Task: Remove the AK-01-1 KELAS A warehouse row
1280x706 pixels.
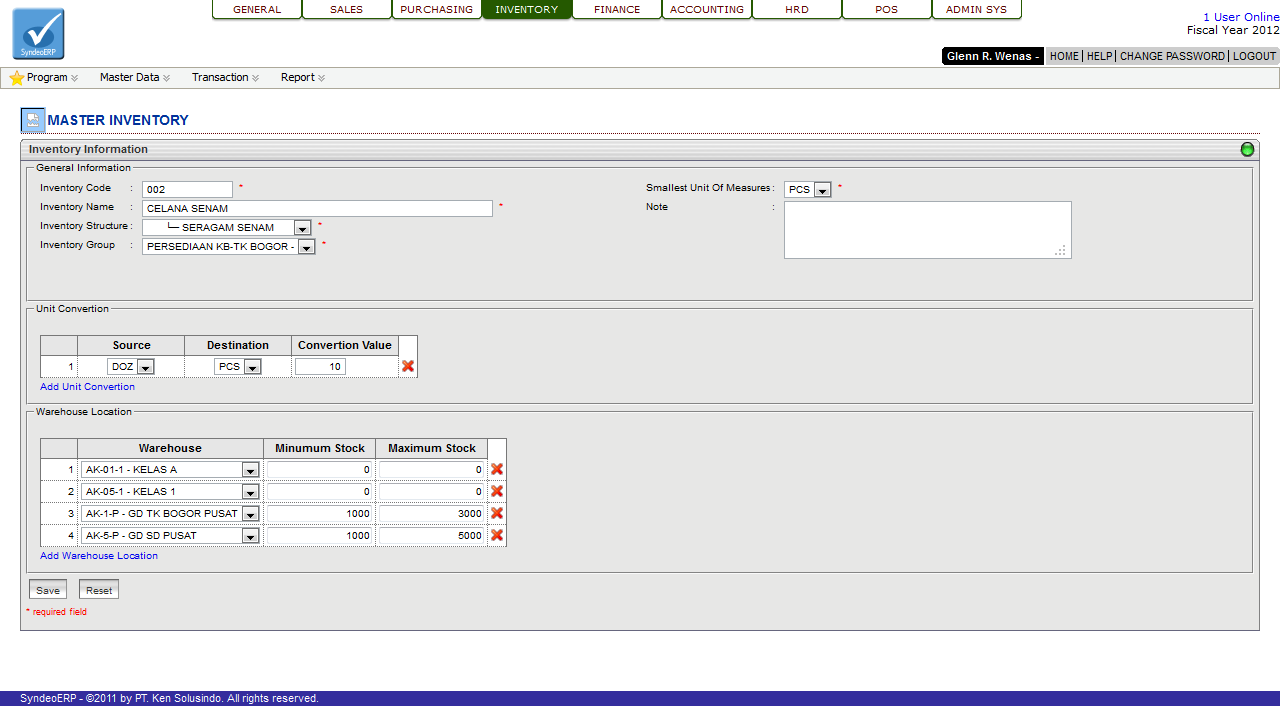Action: pyautogui.click(x=497, y=469)
